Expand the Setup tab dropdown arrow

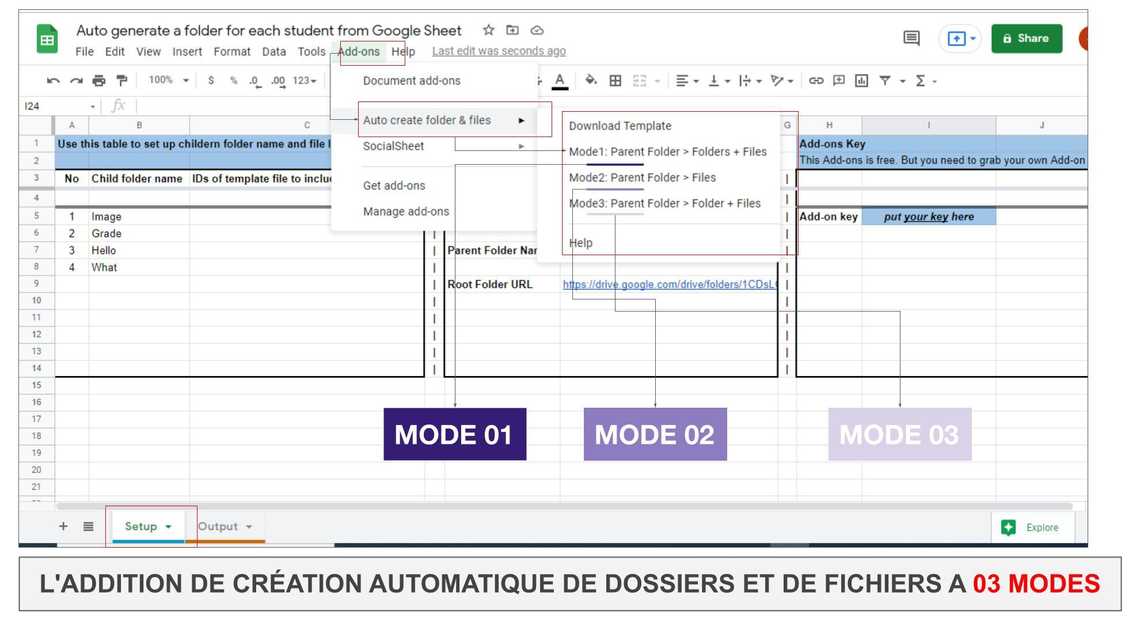tap(168, 526)
